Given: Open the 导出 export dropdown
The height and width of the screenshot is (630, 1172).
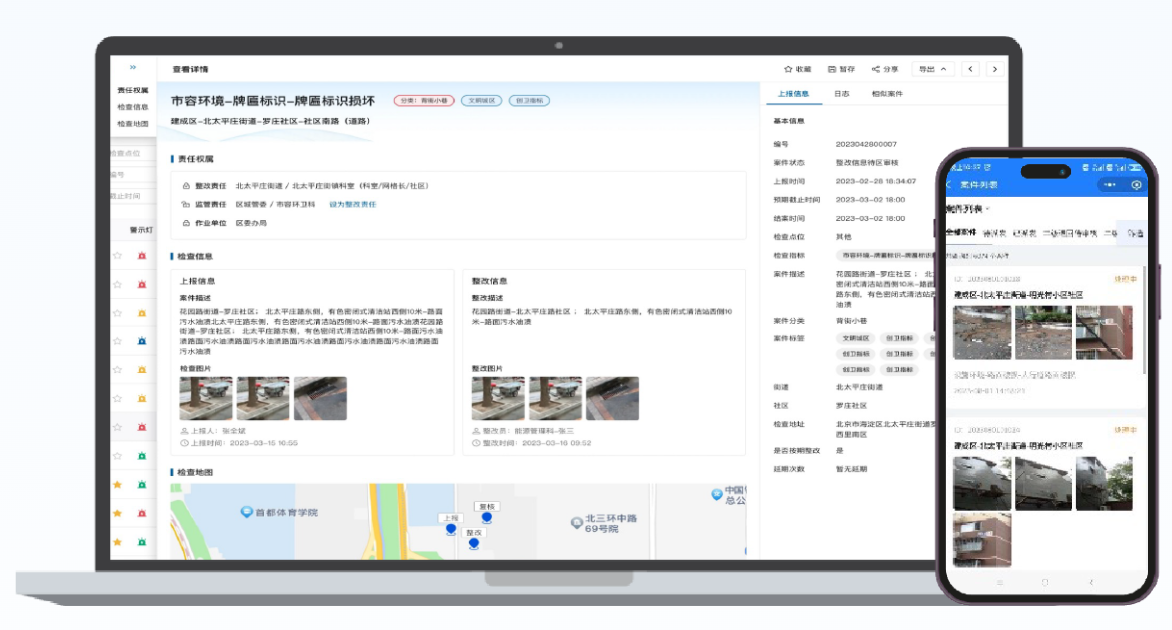Looking at the screenshot, I should pos(932,69).
